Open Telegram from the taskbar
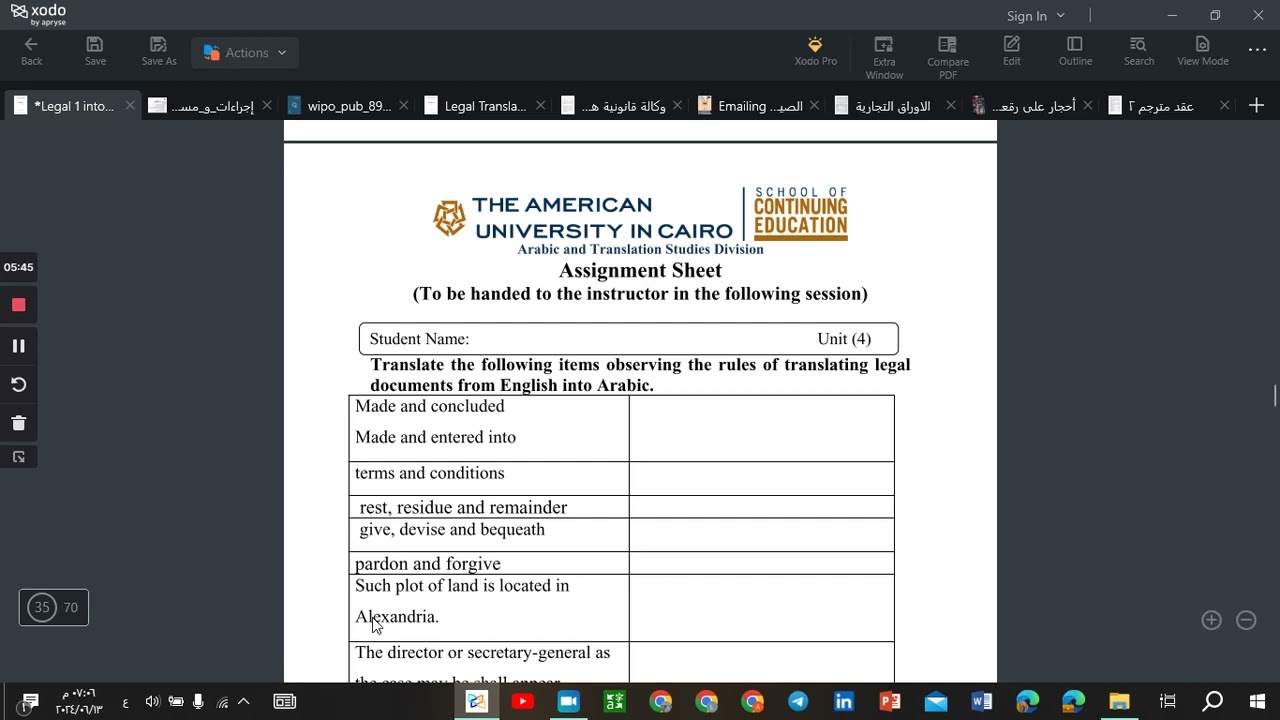 [x=798, y=702]
